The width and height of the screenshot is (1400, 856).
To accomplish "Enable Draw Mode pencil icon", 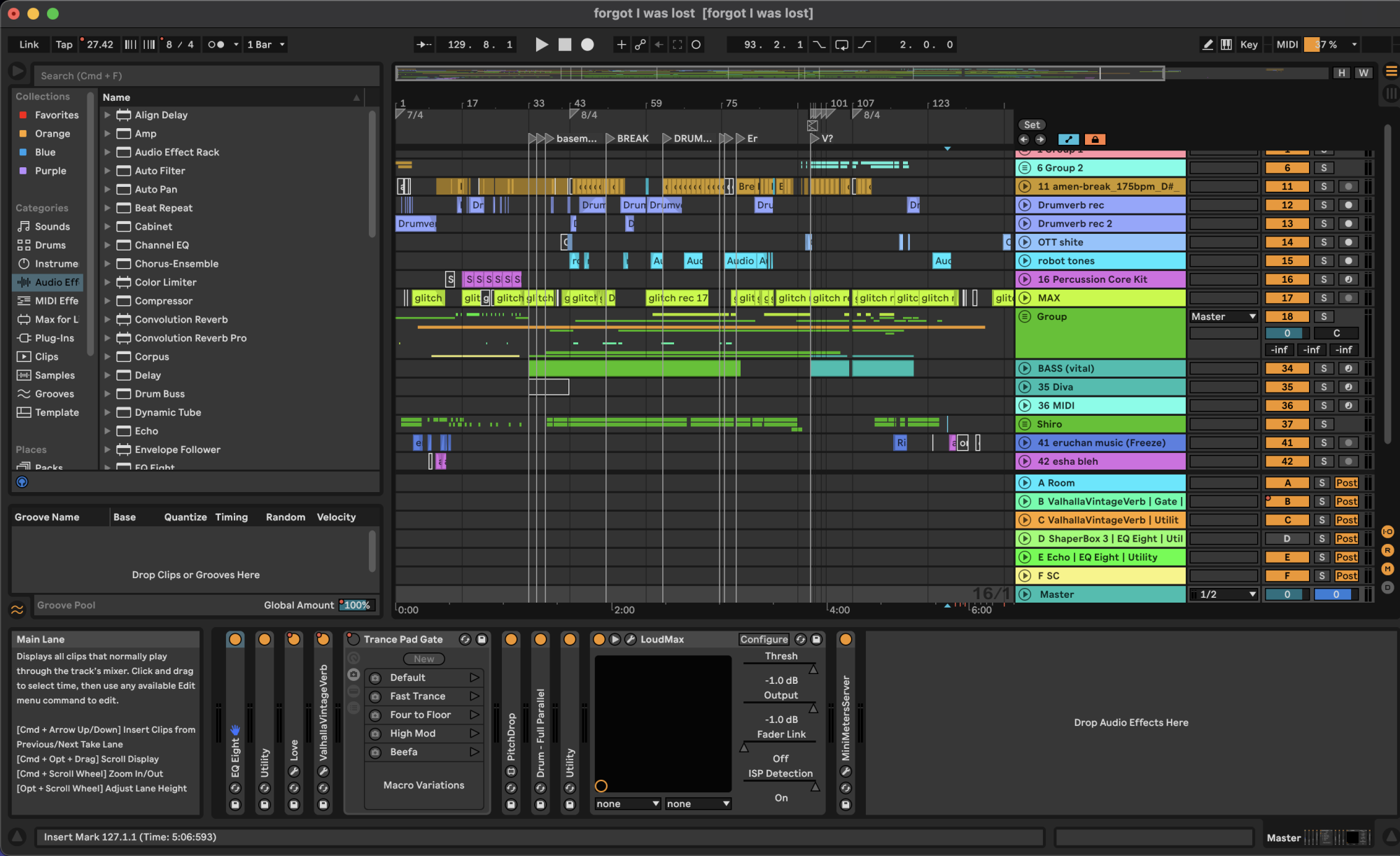I will click(1207, 44).
